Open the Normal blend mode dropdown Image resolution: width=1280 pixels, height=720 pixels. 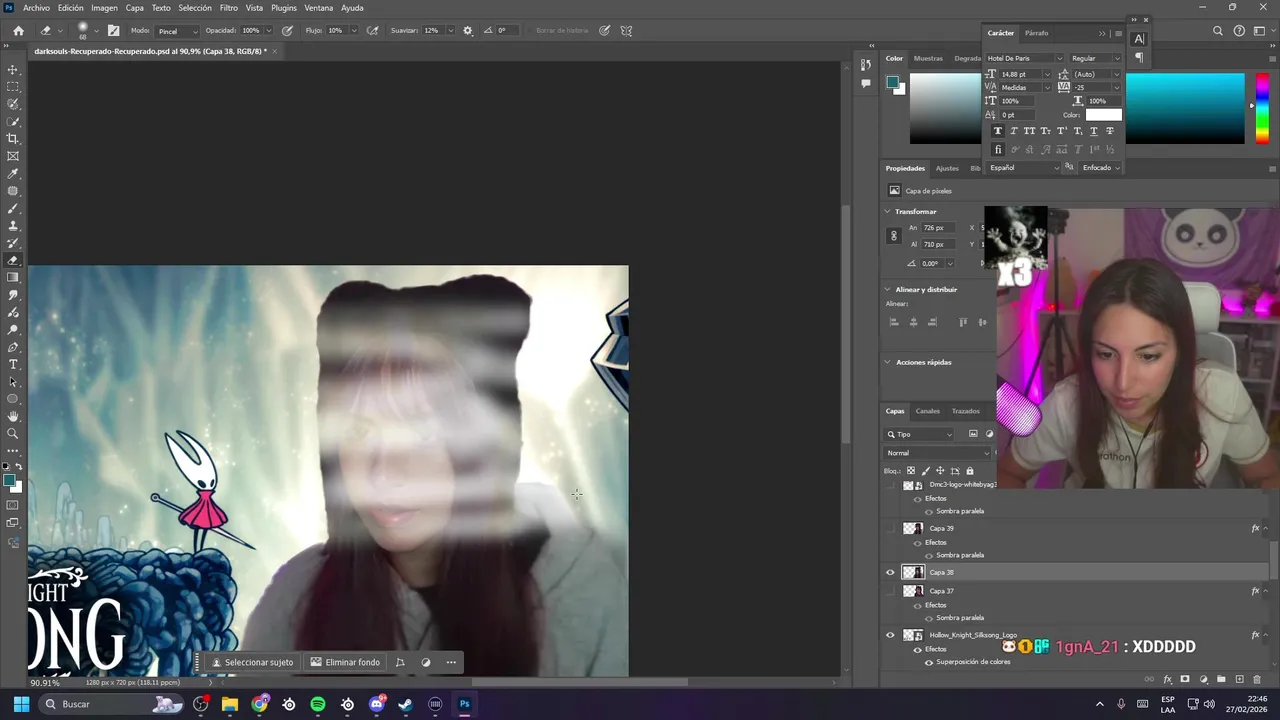(937, 453)
